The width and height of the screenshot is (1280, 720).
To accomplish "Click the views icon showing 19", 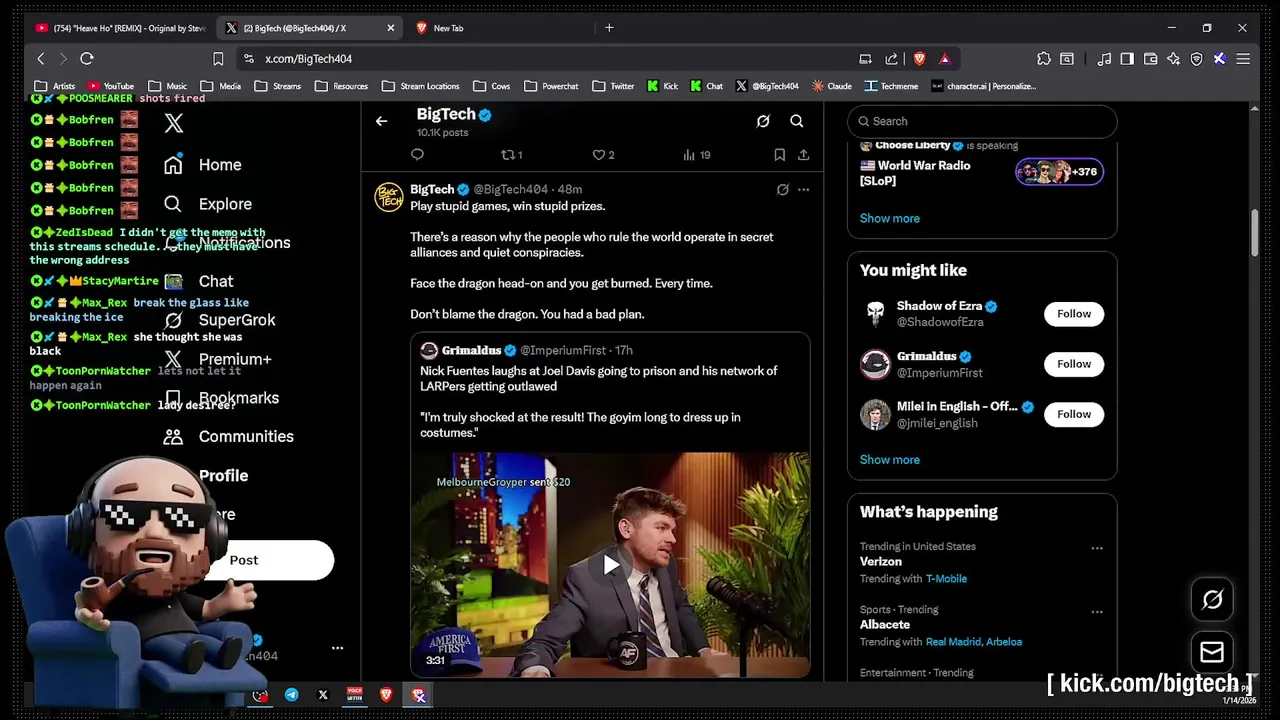I will (696, 155).
